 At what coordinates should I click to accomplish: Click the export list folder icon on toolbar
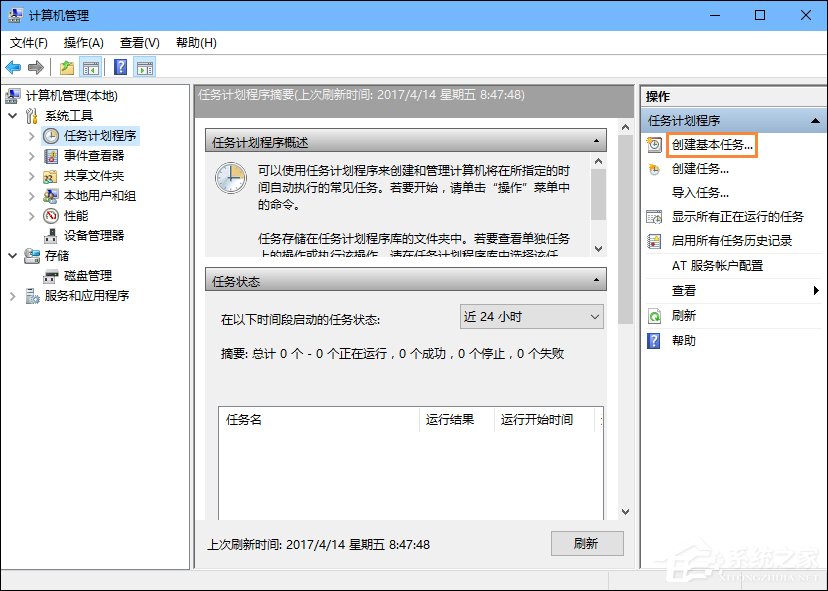(65, 66)
